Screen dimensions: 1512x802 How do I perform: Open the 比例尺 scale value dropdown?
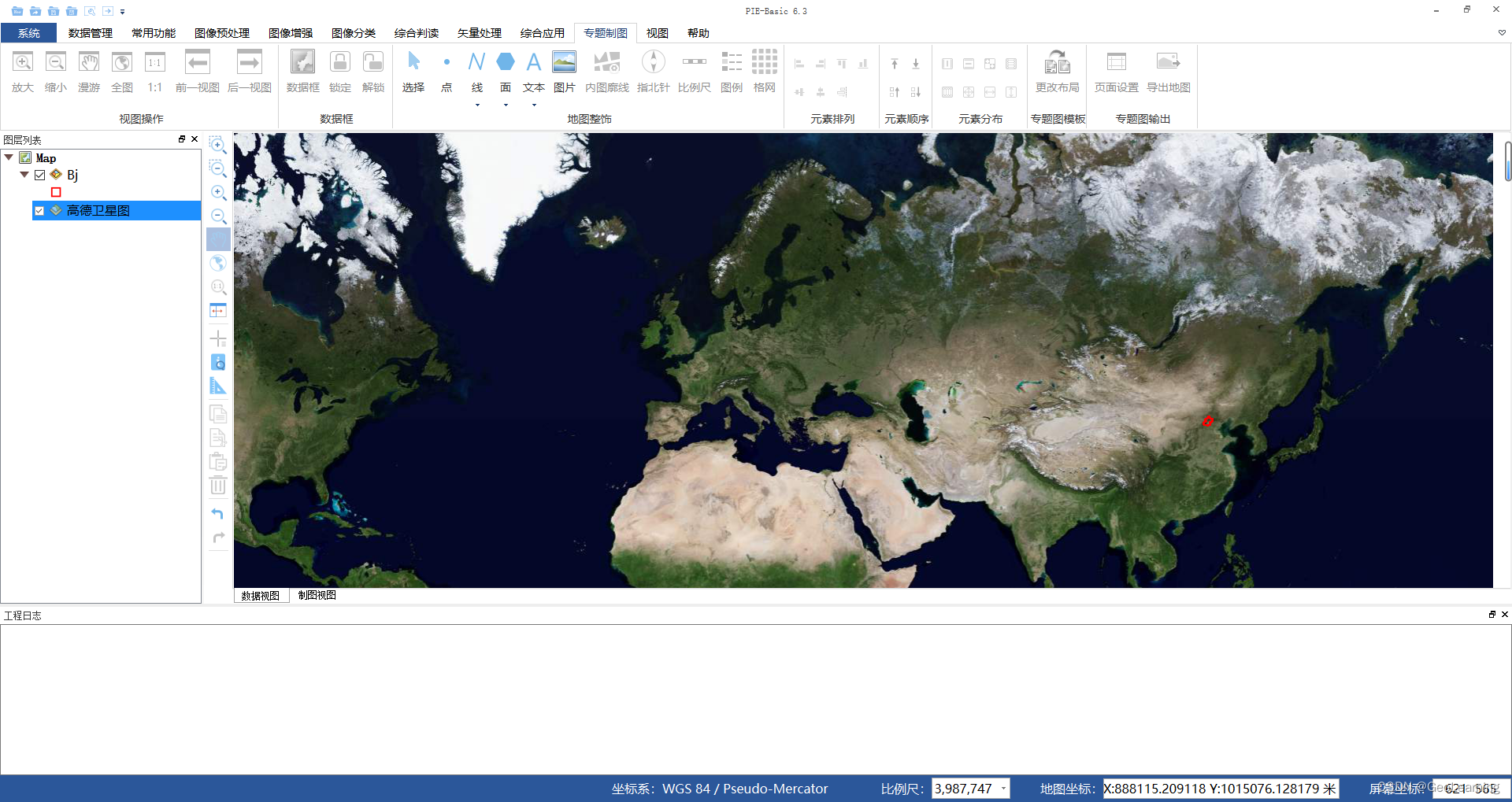(1003, 788)
